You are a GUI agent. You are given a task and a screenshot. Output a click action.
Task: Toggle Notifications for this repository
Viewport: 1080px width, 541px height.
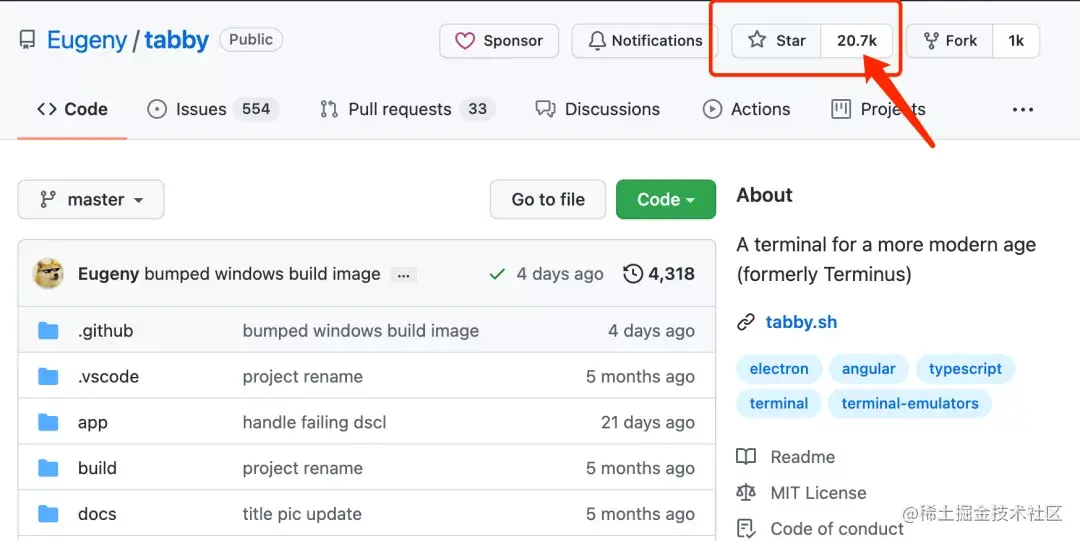645,41
